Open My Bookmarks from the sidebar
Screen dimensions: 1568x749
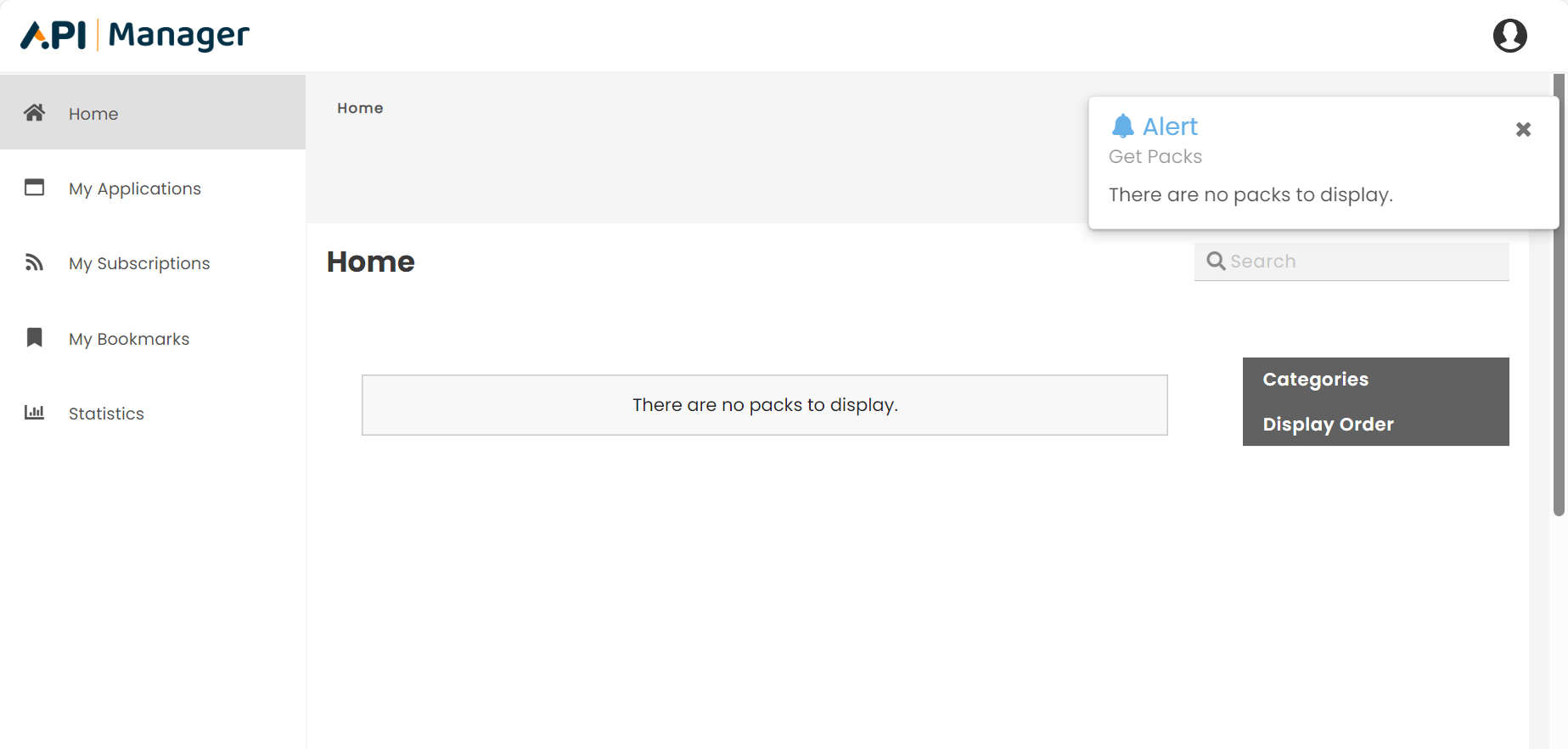click(x=129, y=338)
